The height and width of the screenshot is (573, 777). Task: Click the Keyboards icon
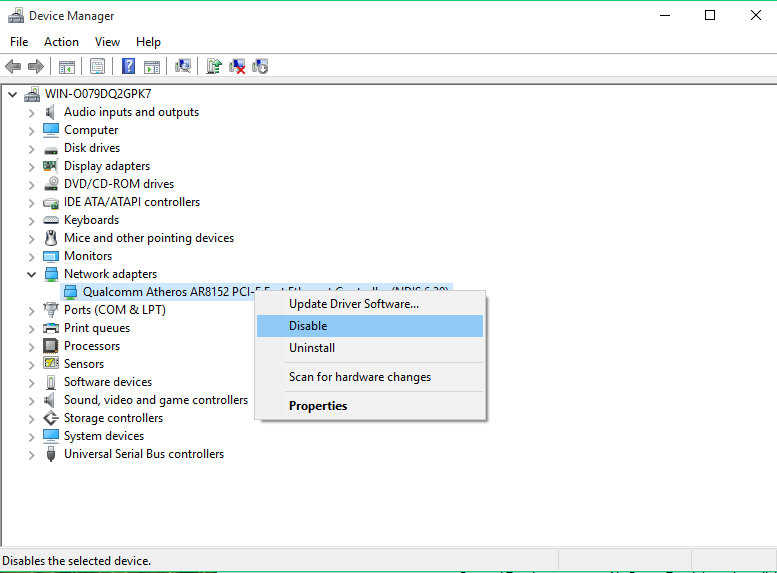point(51,220)
